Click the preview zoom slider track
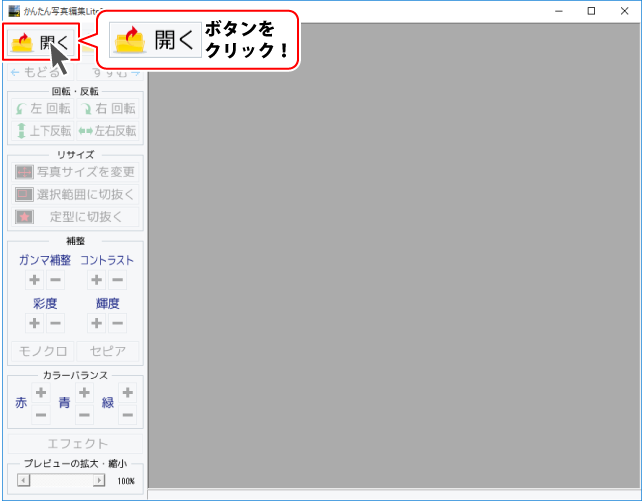The height and width of the screenshot is (501, 642). pyautogui.click(x=61, y=480)
